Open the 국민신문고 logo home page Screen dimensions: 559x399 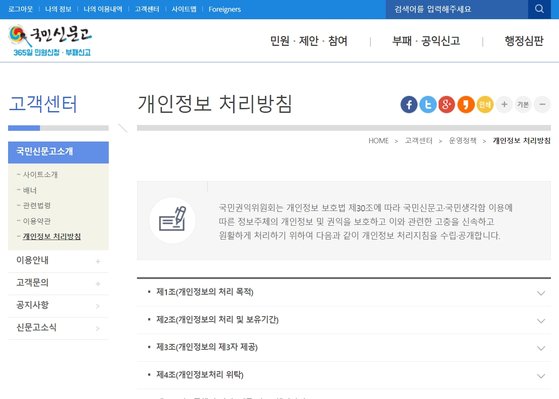pos(50,40)
